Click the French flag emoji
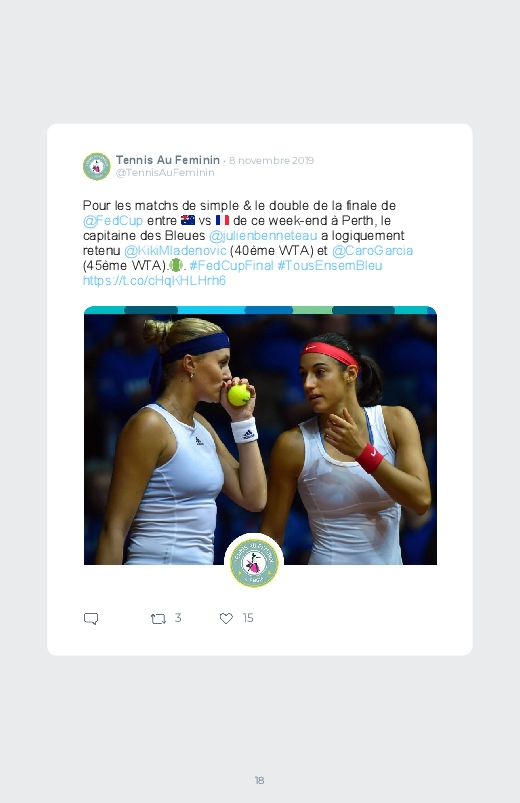The height and width of the screenshot is (803, 520). click(222, 221)
